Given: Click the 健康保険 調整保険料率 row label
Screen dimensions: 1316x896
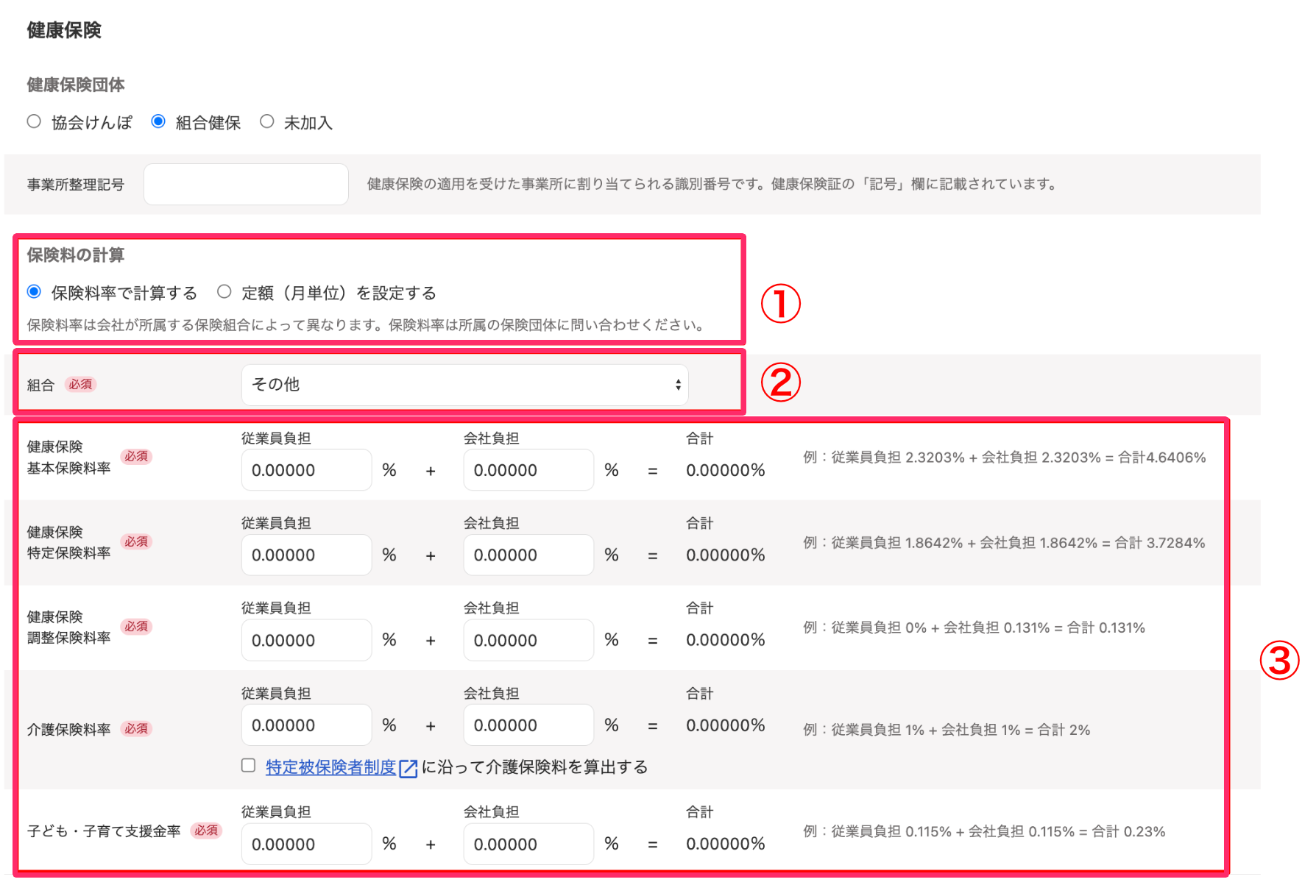Looking at the screenshot, I should pos(69,627).
